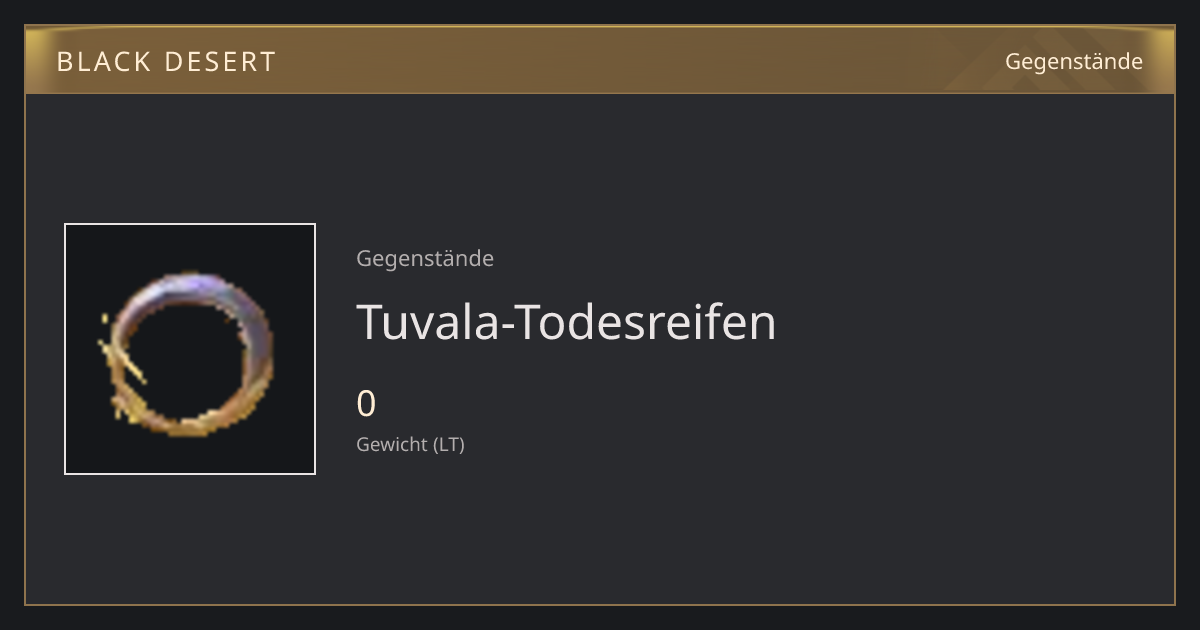
Task: Select the Gegenstände category label above the title
Action: (425, 259)
